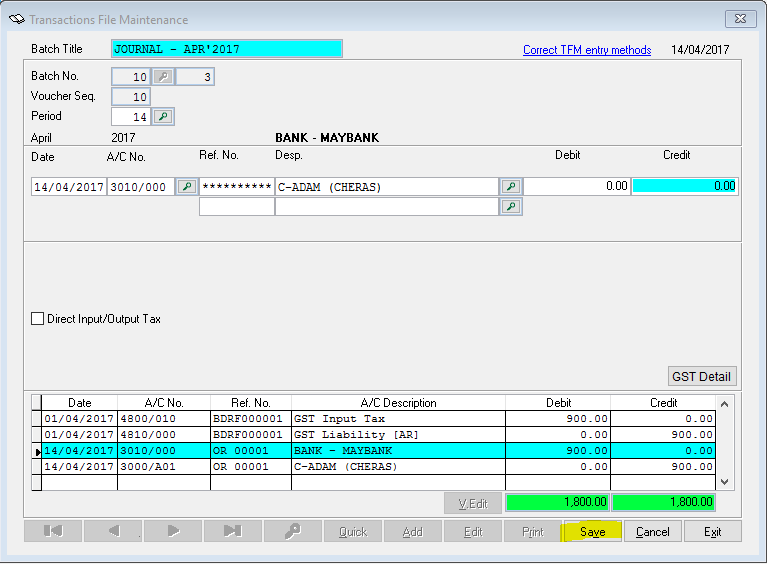Click the Print button

pyautogui.click(x=532, y=531)
